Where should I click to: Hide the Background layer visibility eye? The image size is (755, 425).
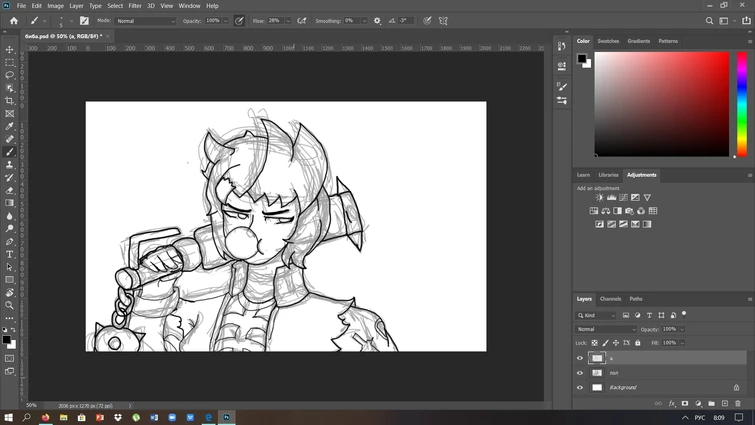click(x=580, y=387)
